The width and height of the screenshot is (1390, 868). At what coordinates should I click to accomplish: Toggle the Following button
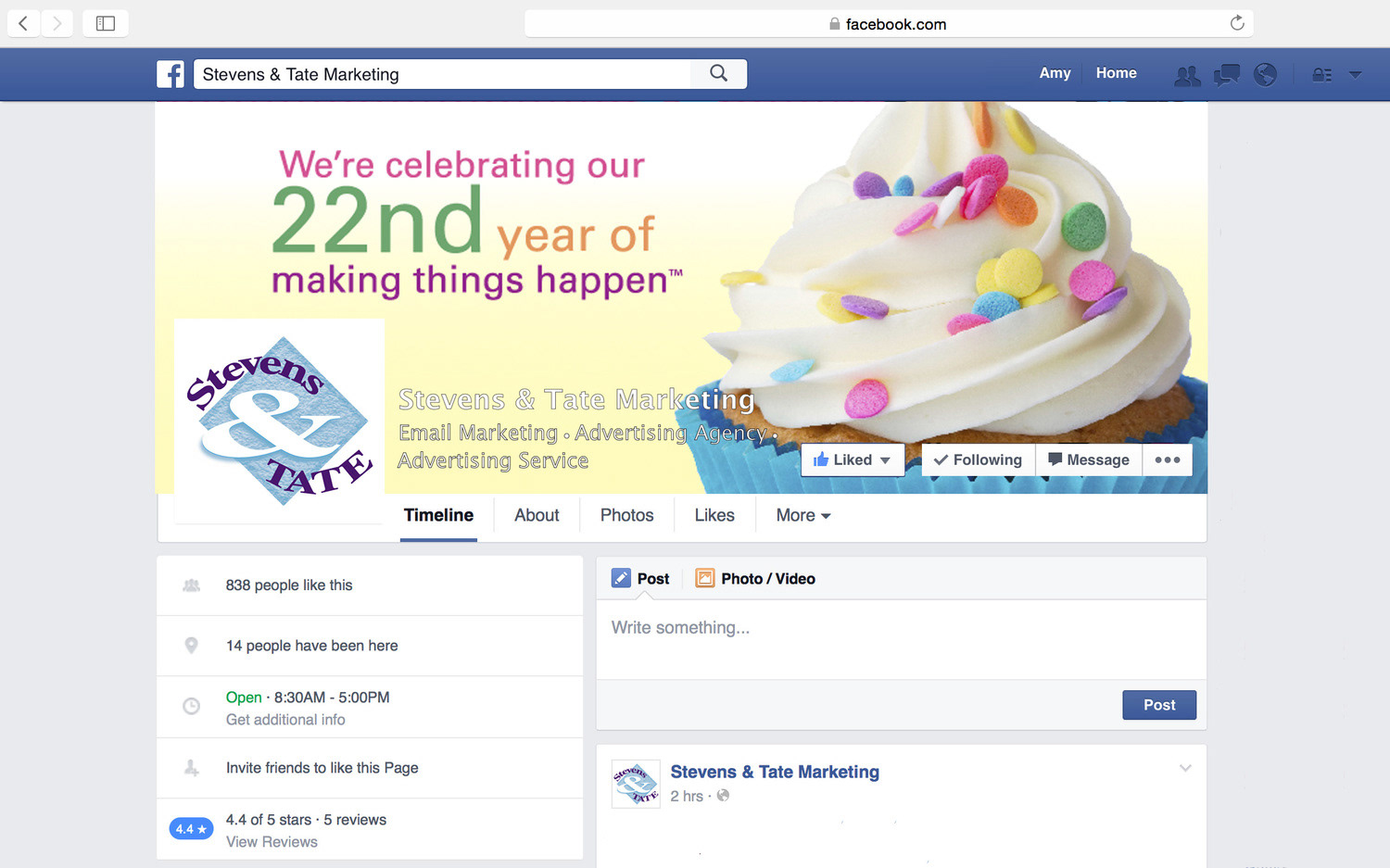tap(978, 459)
